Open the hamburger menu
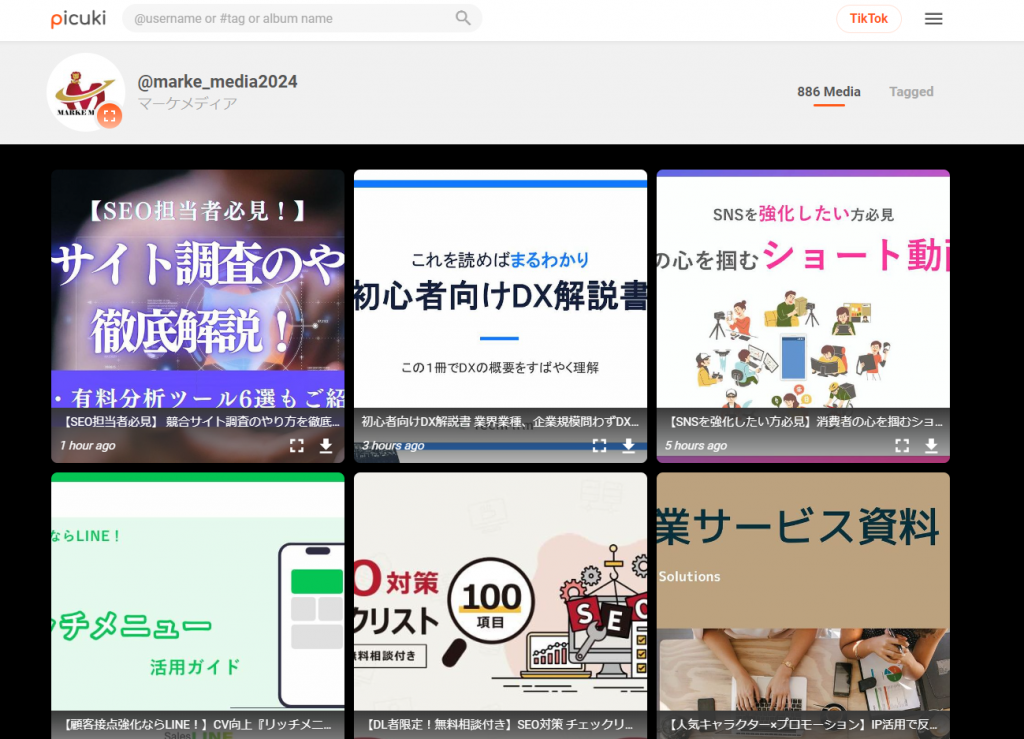 click(933, 18)
